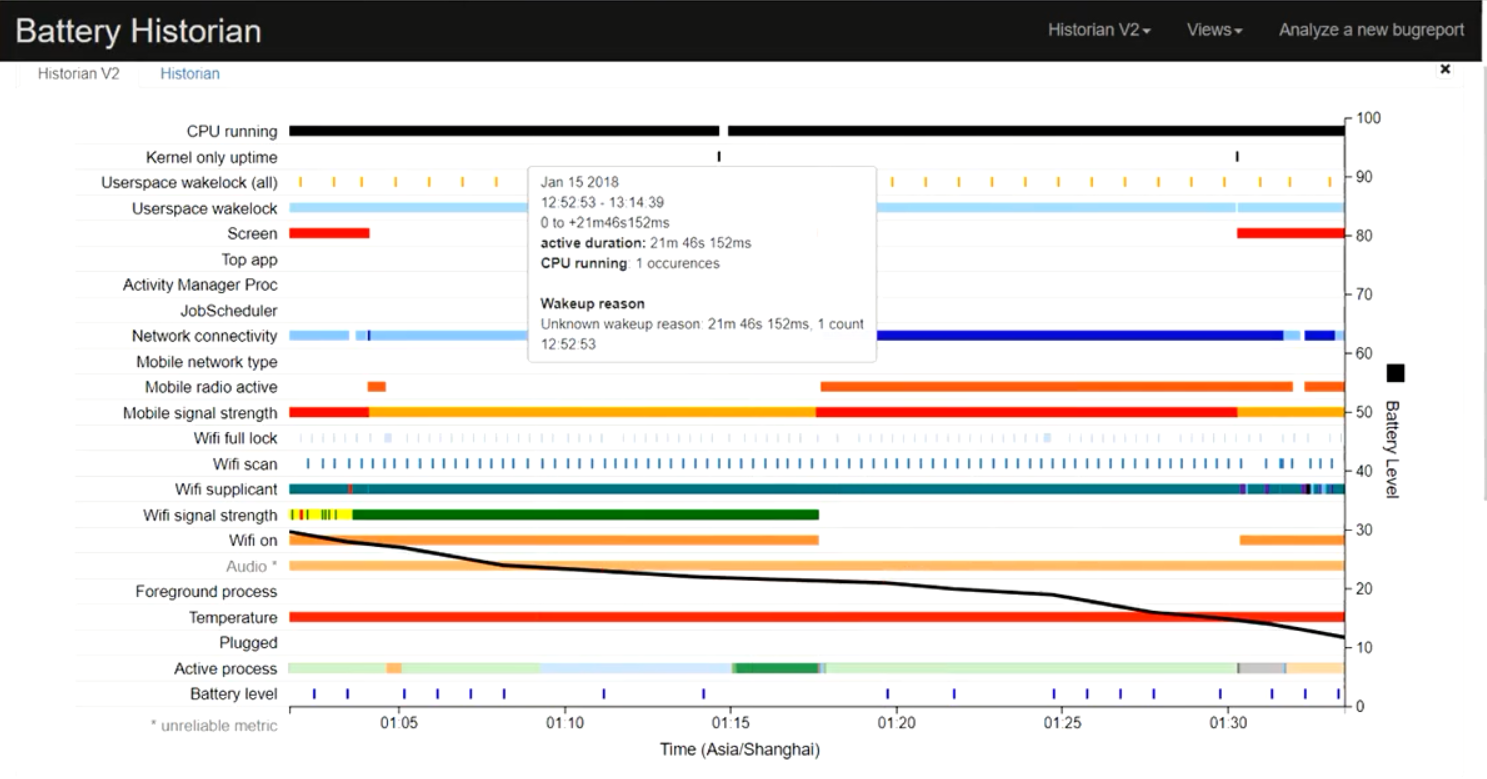1487x779 pixels.
Task: Click the dark green Wifi signal strength bar
Action: tap(585, 515)
